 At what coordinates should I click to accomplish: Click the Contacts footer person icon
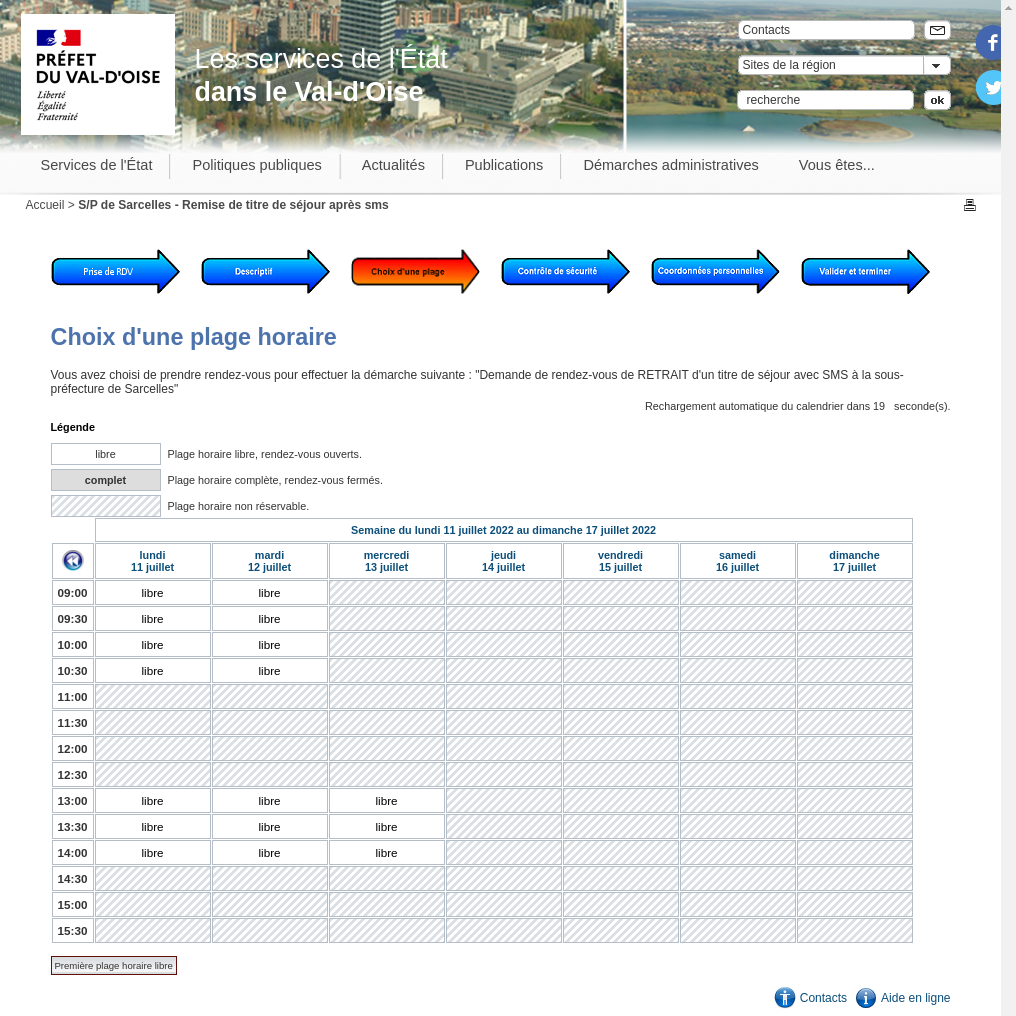click(785, 998)
